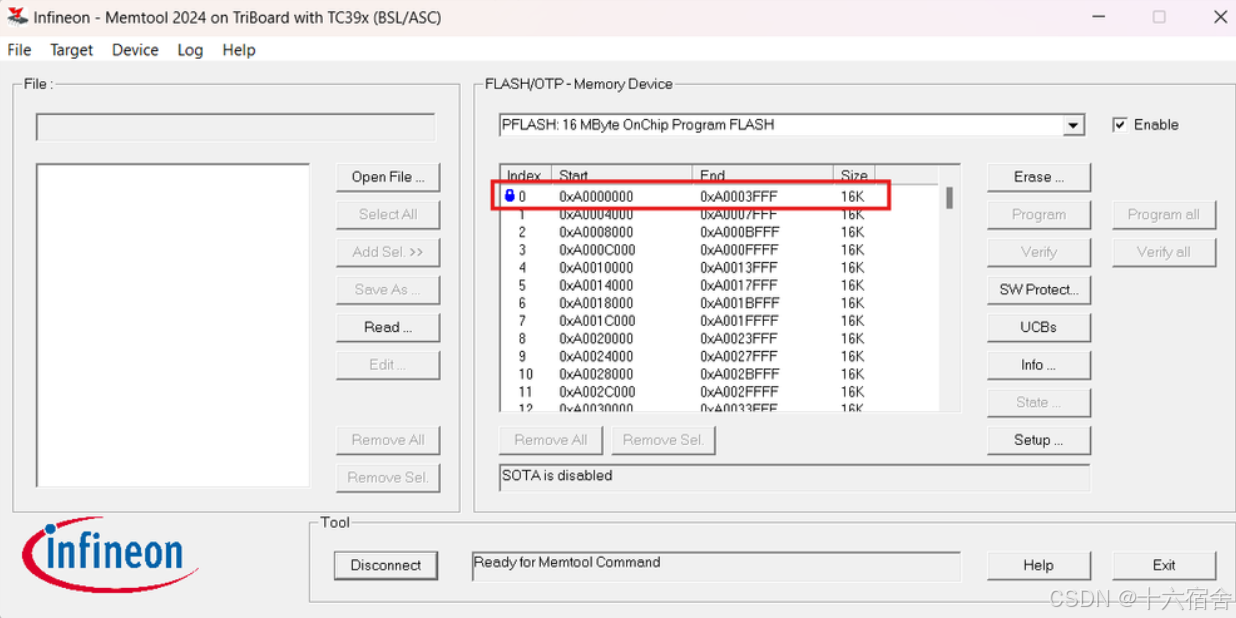The width and height of the screenshot is (1236, 618).
Task: Click the End column header
Action: pyautogui.click(x=762, y=176)
